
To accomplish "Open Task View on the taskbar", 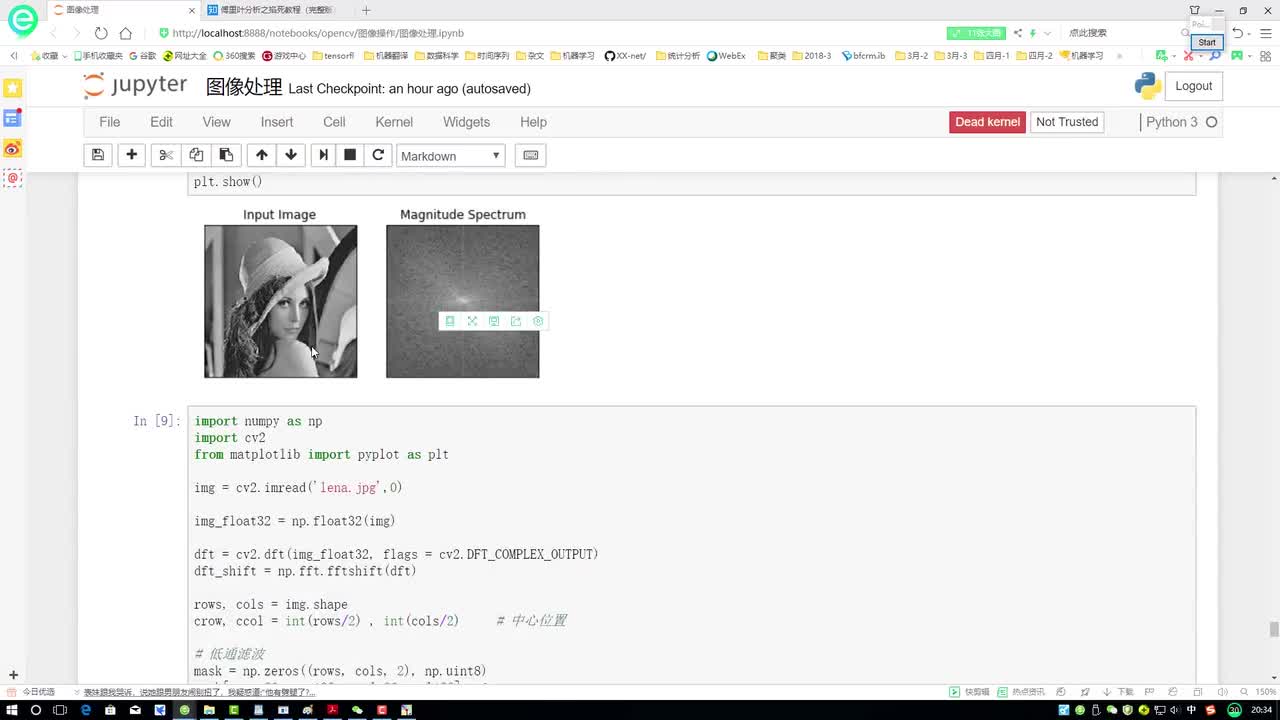I will 60,710.
